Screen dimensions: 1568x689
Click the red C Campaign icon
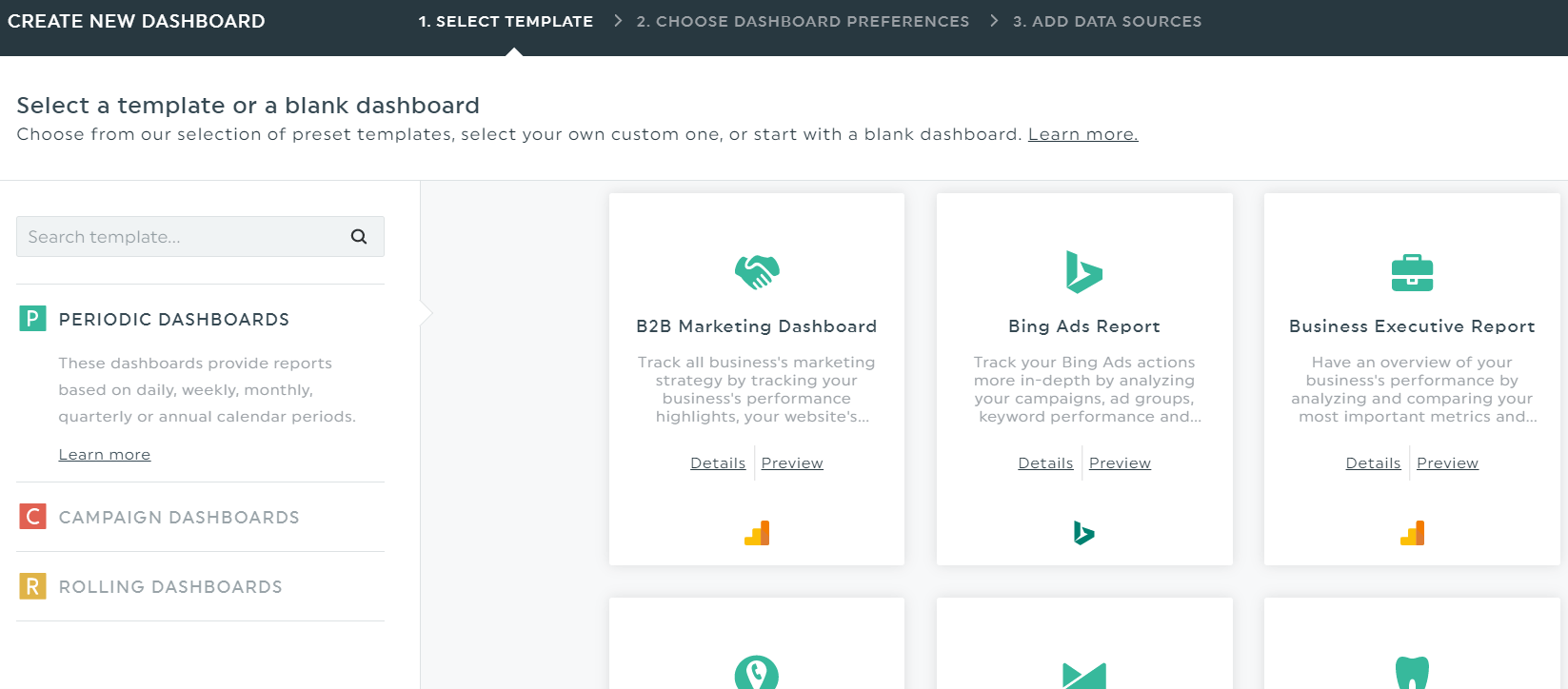32,517
